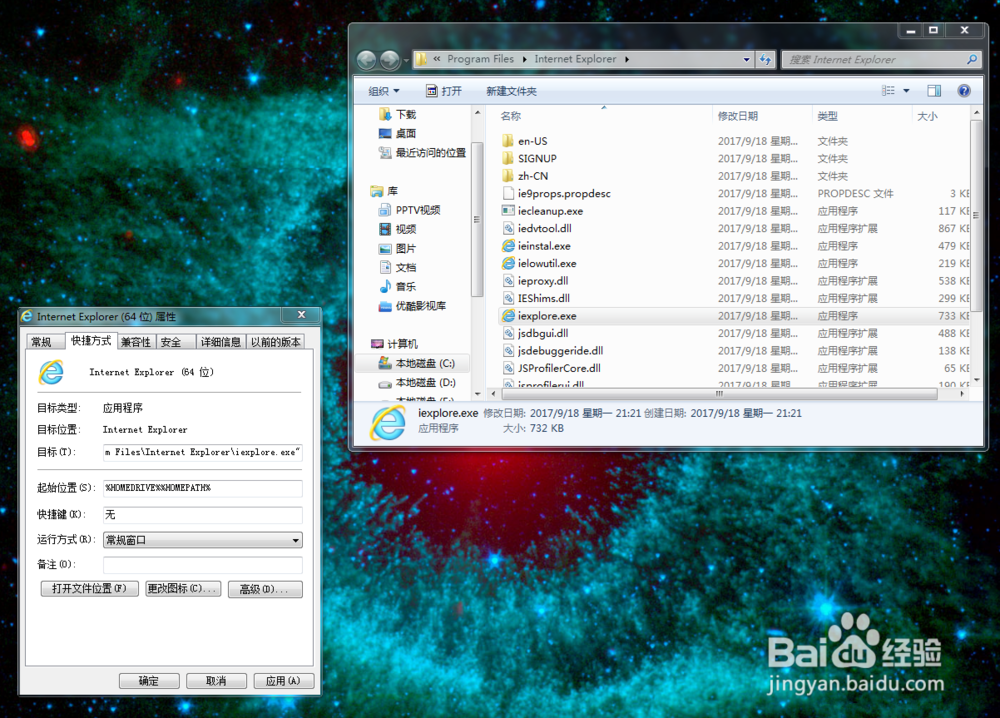1000x718 pixels.
Task: Switch to the 兼容性 tab
Action: click(x=136, y=342)
